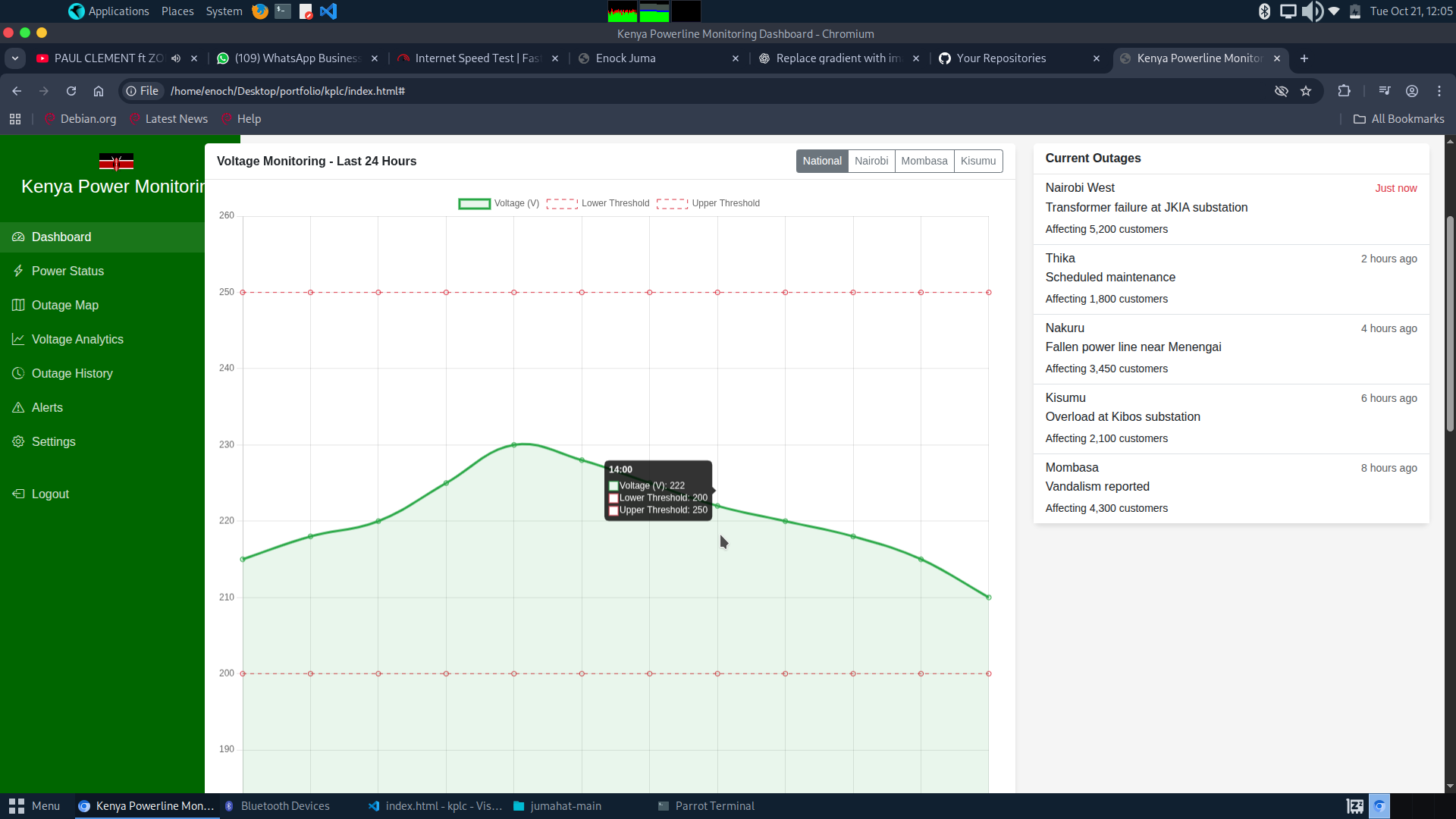Select the Dashboard sidebar item
1456x819 pixels.
61,237
